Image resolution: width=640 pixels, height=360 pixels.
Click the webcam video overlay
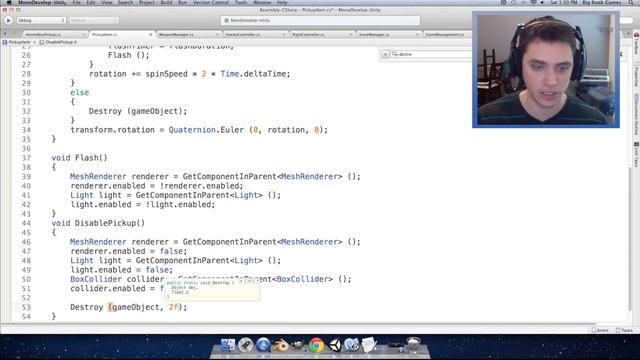[x=546, y=70]
